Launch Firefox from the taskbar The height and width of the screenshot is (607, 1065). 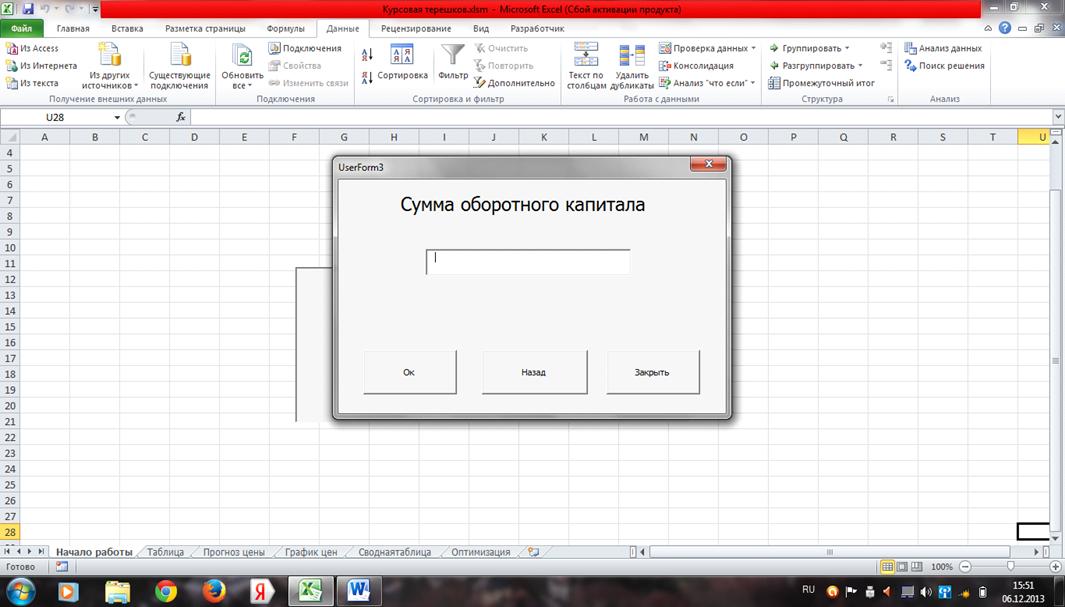point(212,591)
